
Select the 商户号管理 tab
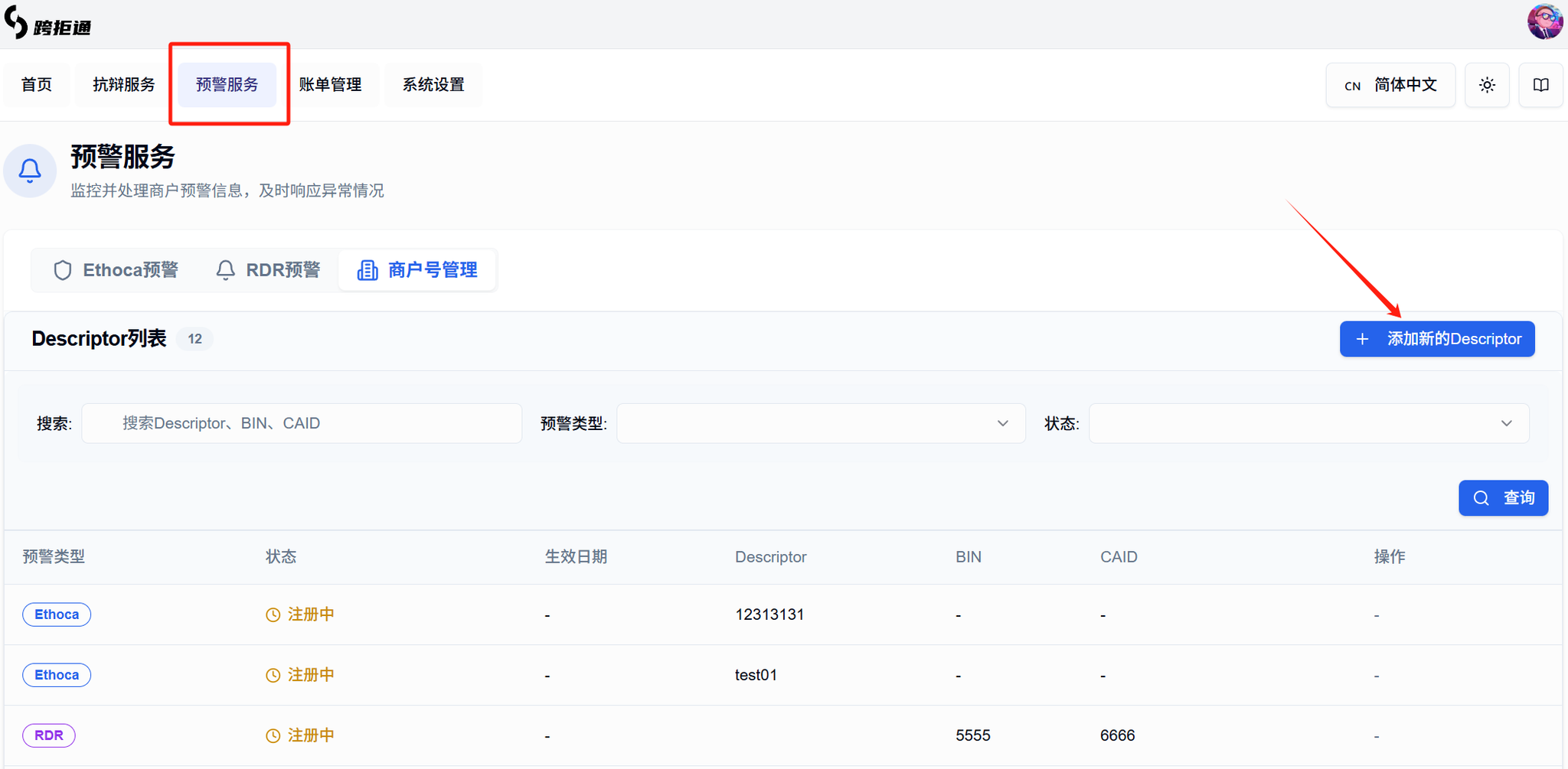(x=418, y=270)
